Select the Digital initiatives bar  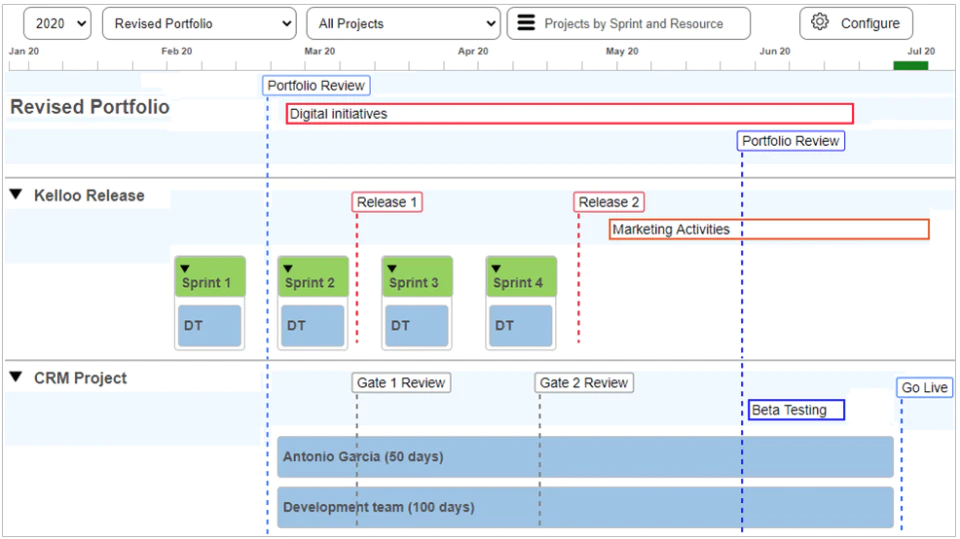click(x=569, y=114)
